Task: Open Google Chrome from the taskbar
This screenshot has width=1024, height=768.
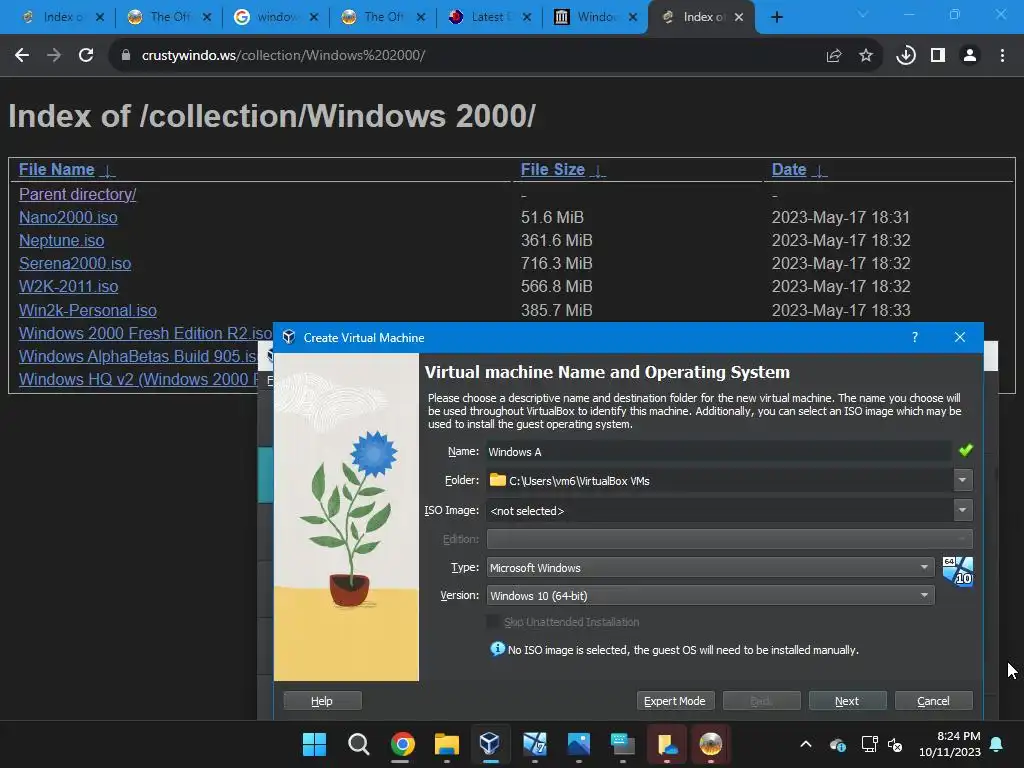Action: click(402, 744)
